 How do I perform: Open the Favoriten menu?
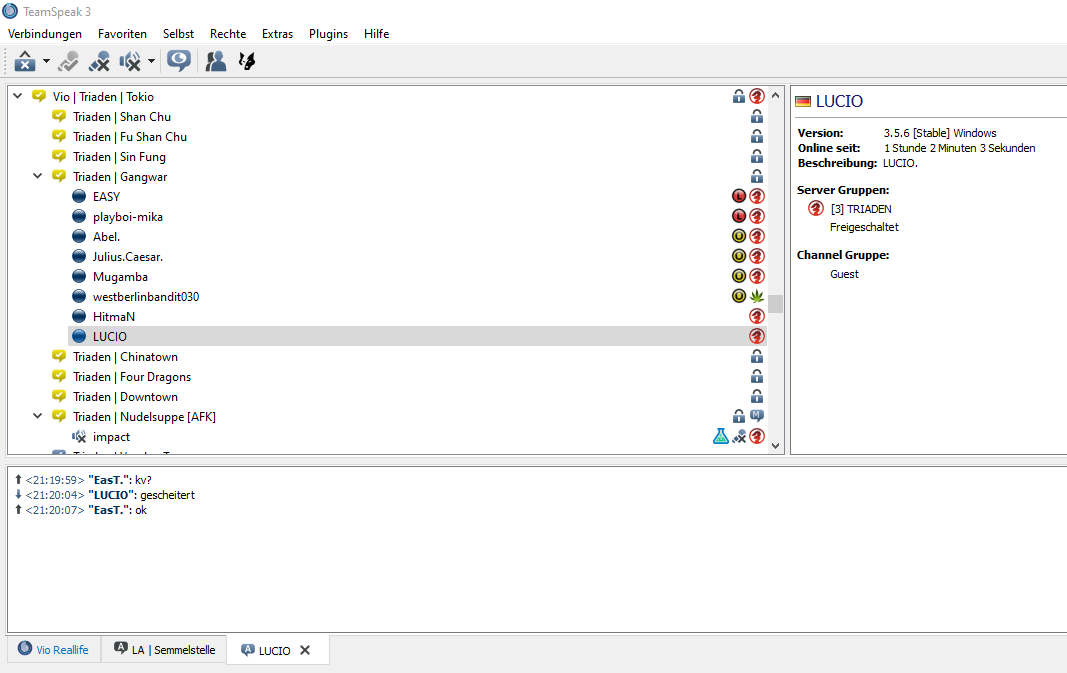[122, 34]
